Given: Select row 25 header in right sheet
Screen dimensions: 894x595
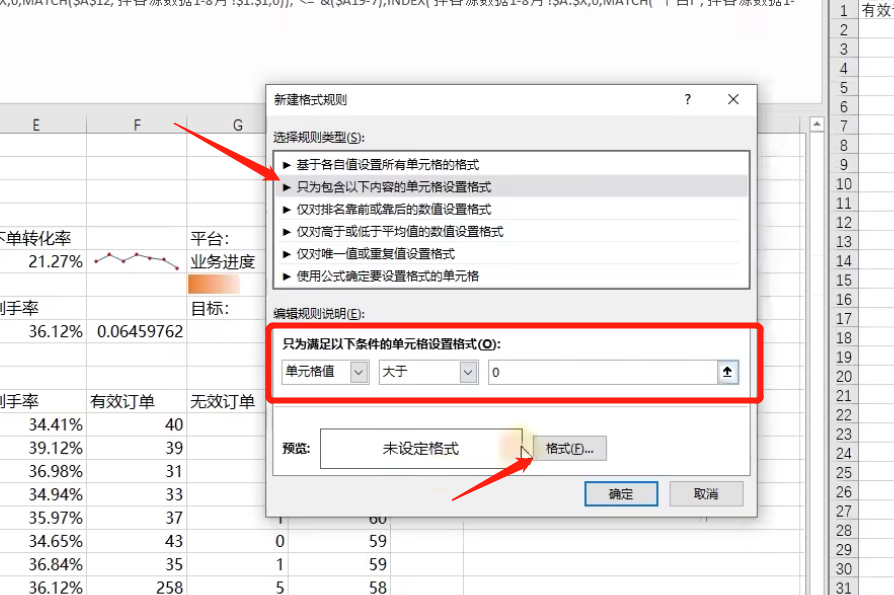Looking at the screenshot, I should 844,473.
